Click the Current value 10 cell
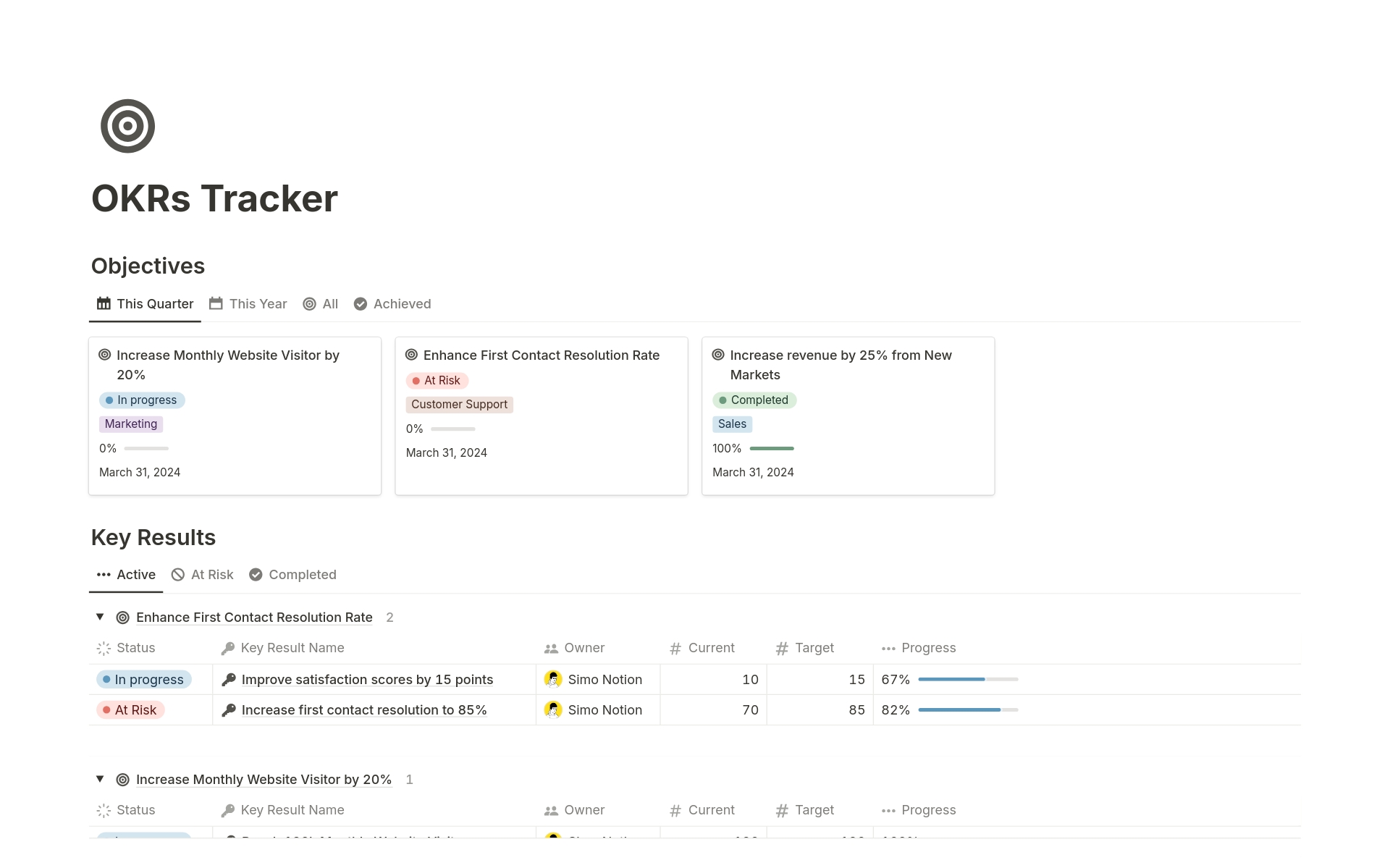 coord(750,679)
